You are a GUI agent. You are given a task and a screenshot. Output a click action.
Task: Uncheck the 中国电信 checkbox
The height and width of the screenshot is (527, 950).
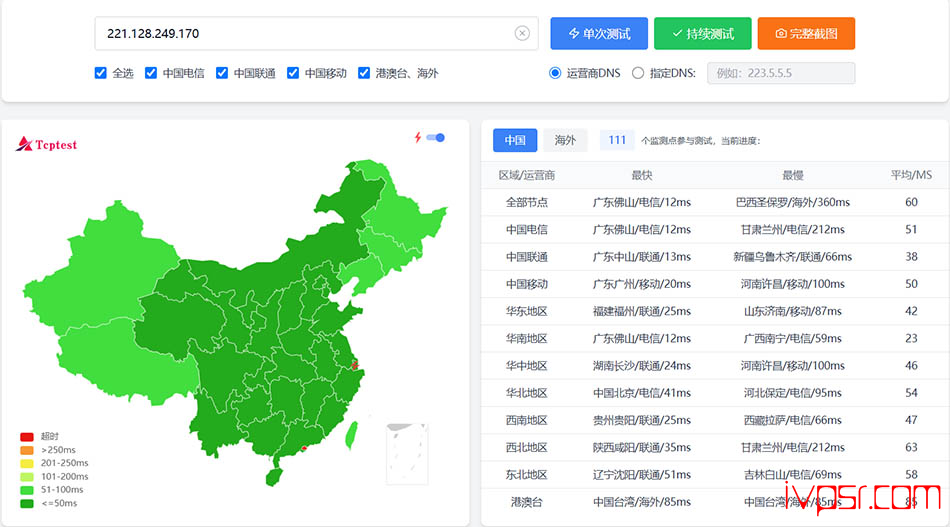[151, 73]
